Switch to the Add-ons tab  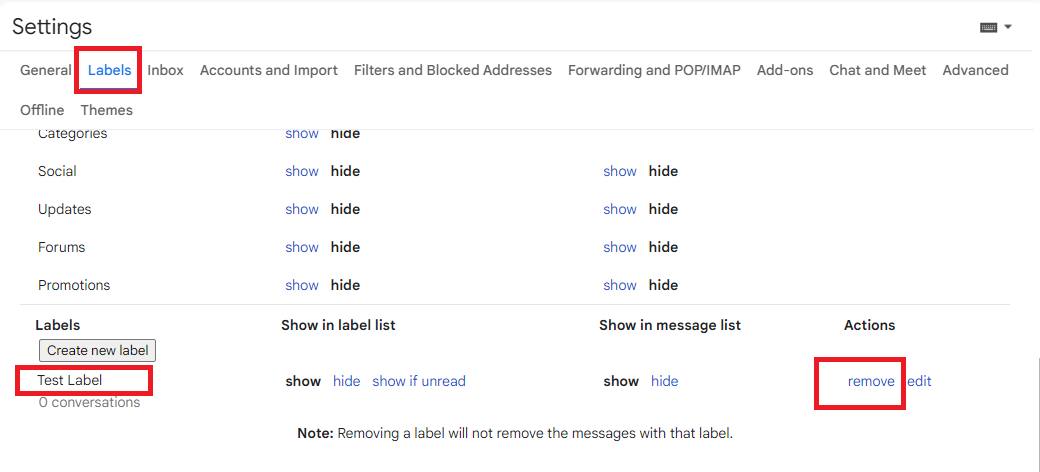pyautogui.click(x=785, y=70)
